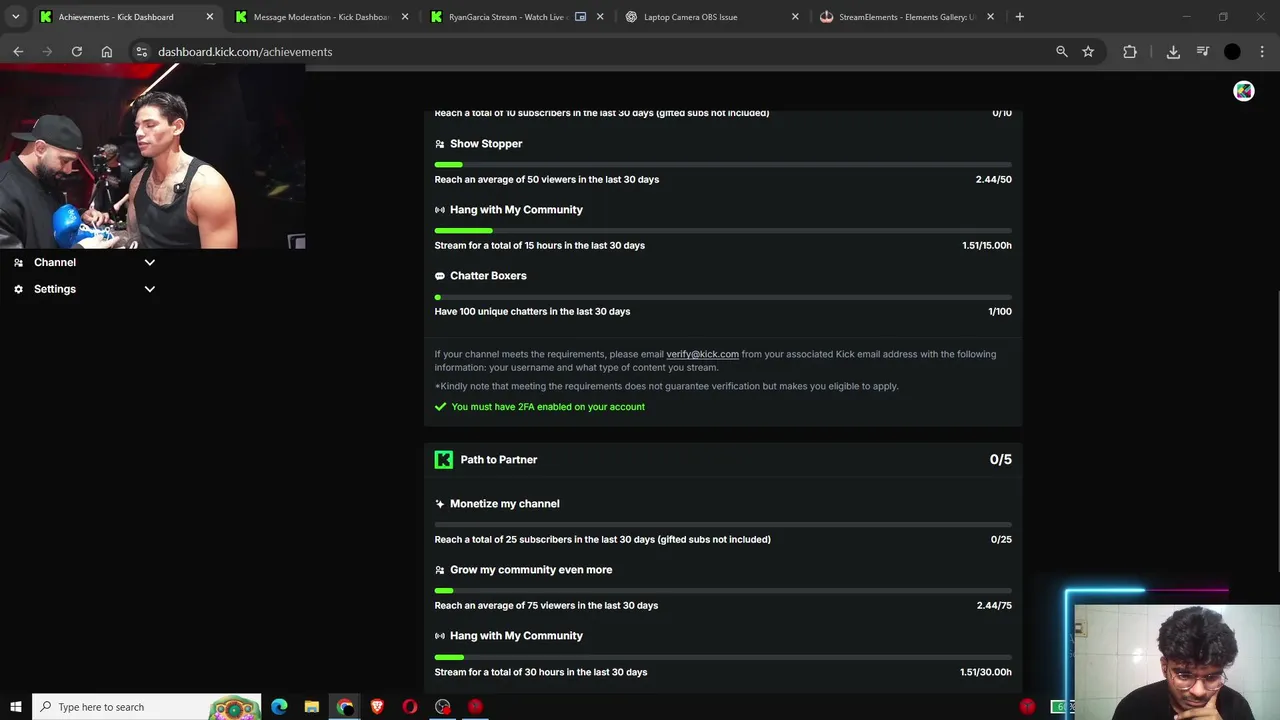Click the Show Stopper progress bar
1280x720 pixels.
tap(722, 164)
